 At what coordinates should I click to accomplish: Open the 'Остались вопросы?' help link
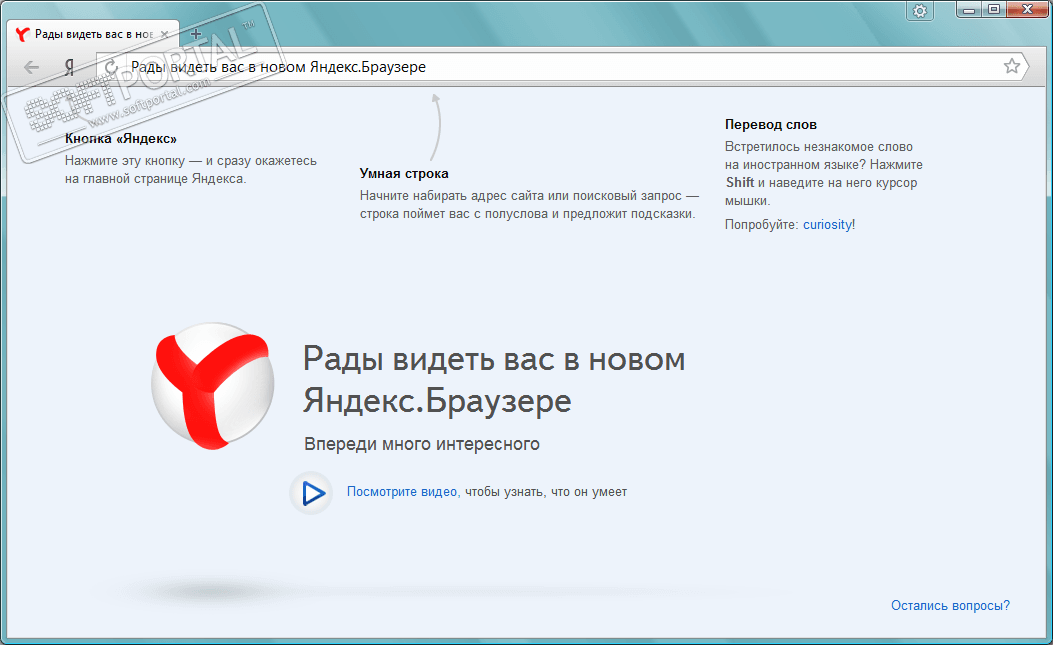pyautogui.click(x=950, y=605)
